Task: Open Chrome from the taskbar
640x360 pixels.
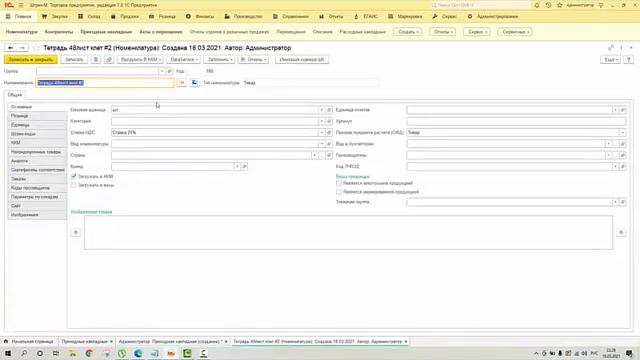Action: (x=89, y=353)
